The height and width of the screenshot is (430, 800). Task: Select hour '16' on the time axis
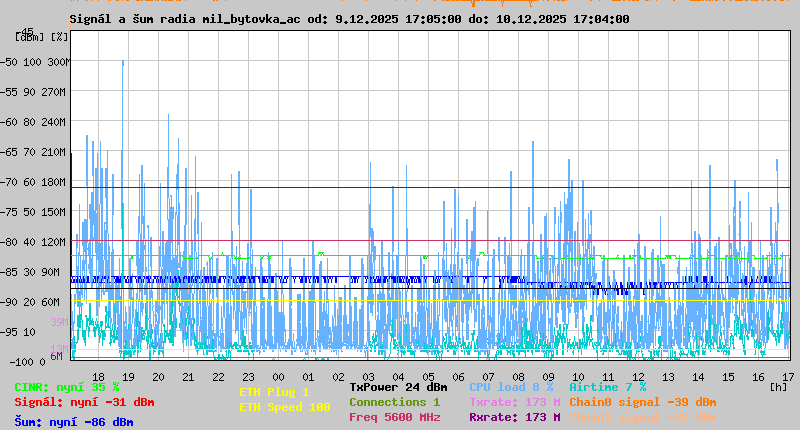coord(759,377)
